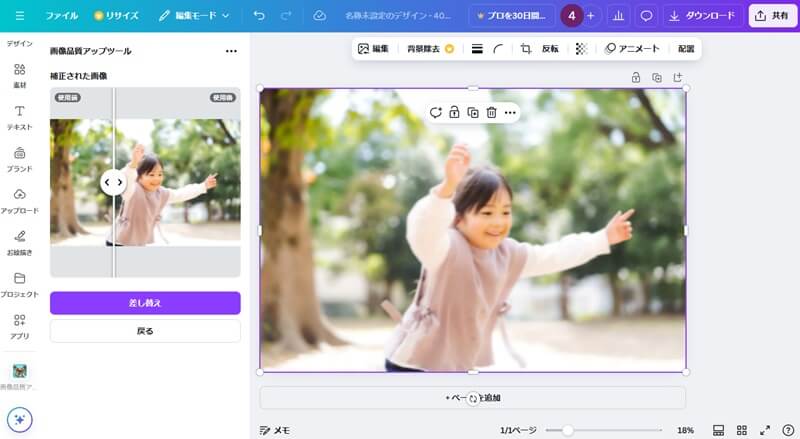Open panel more options ellipsis
The height and width of the screenshot is (439, 800).
click(x=231, y=51)
